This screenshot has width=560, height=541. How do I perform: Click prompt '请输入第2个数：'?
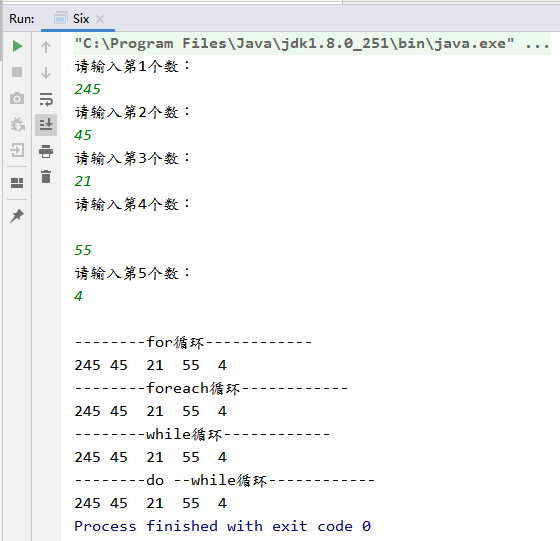coord(132,112)
